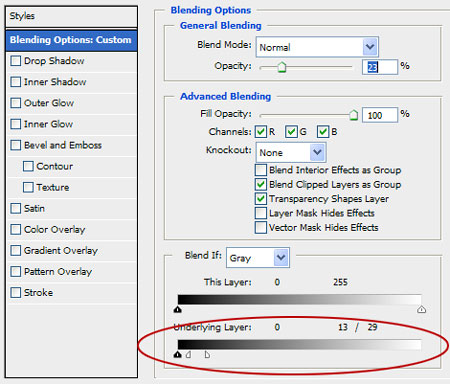Select Blending Options: Custom entry
450x384 pixels.
[71, 40]
